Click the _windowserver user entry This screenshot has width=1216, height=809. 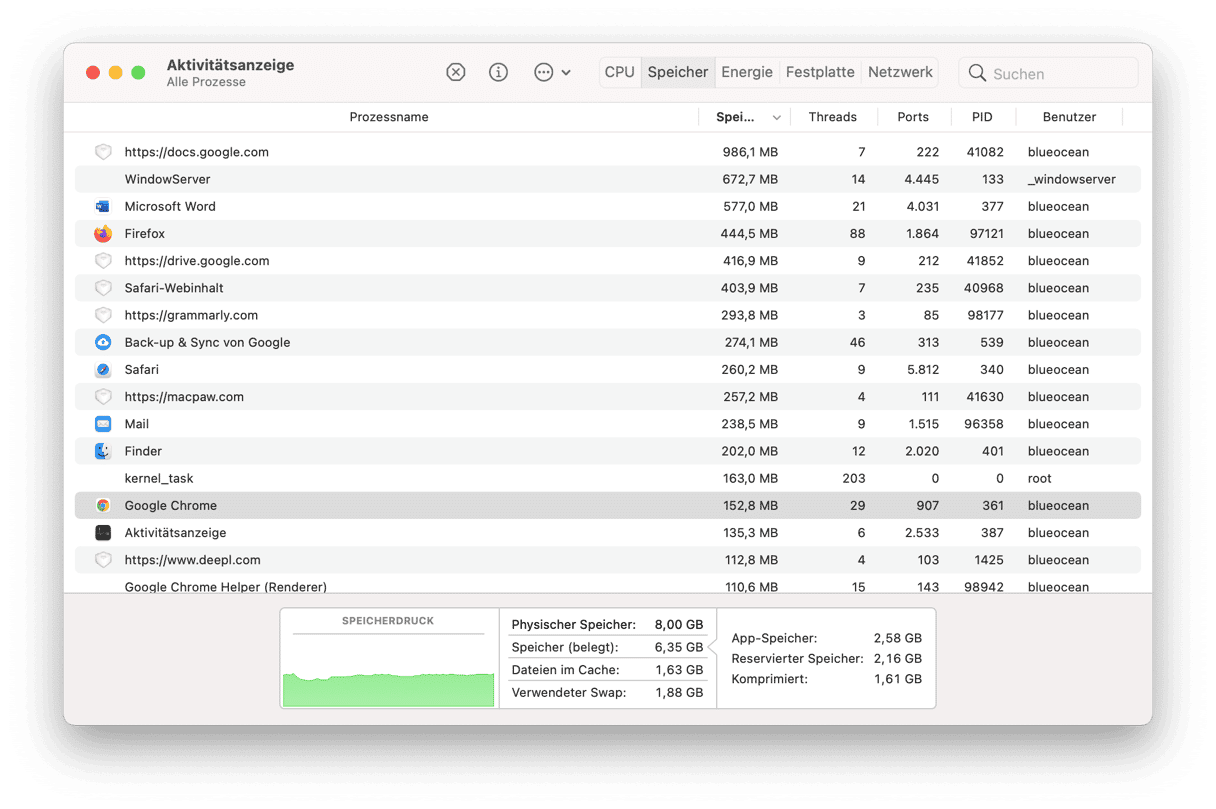point(1072,179)
